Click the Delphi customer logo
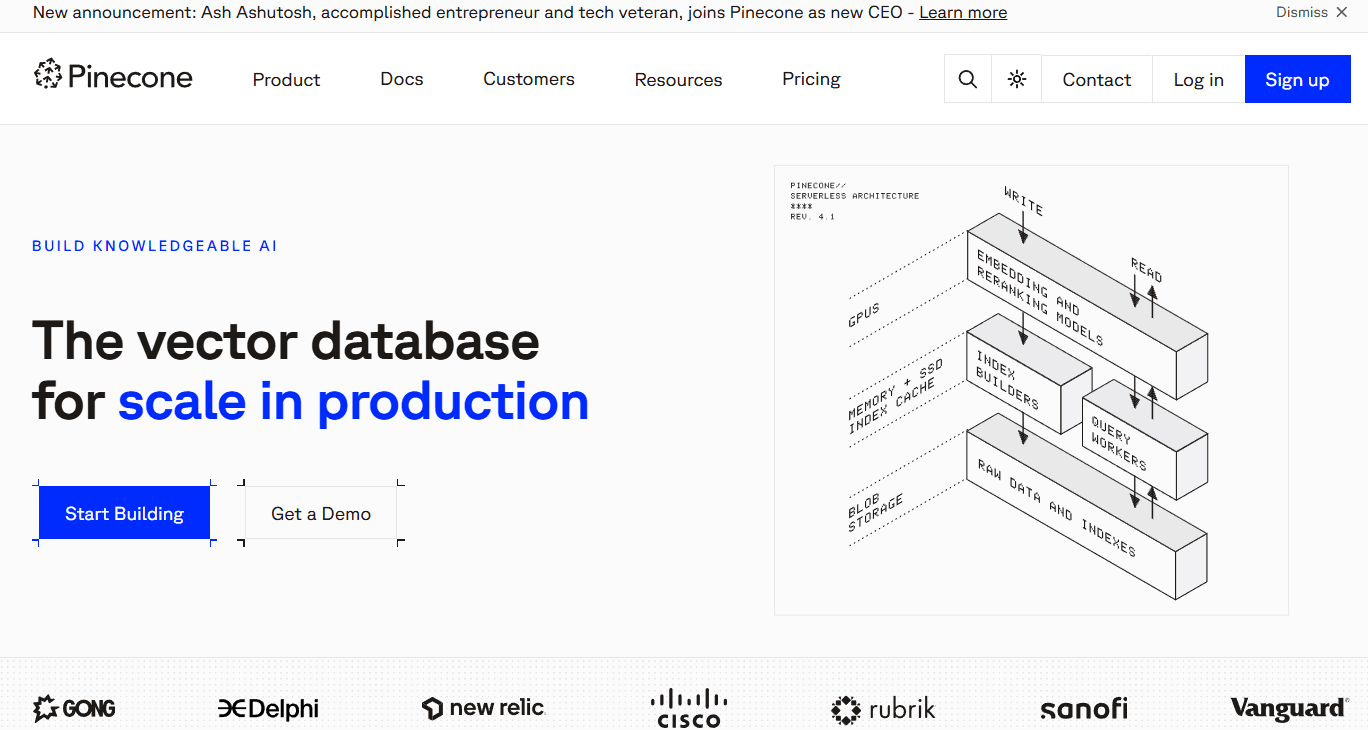 coord(268,709)
